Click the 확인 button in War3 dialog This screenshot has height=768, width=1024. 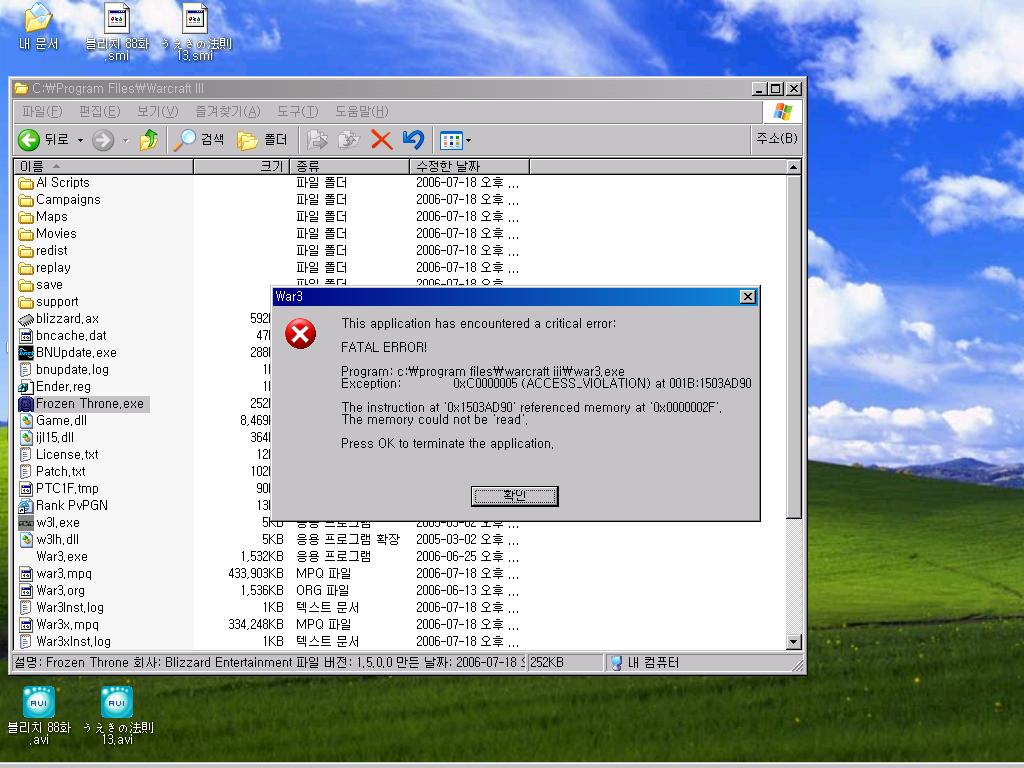point(515,496)
